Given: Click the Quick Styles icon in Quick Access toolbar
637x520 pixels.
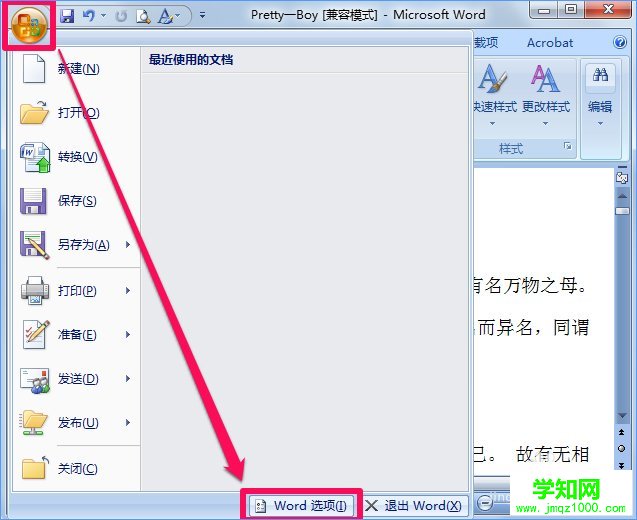Looking at the screenshot, I should pos(165,16).
